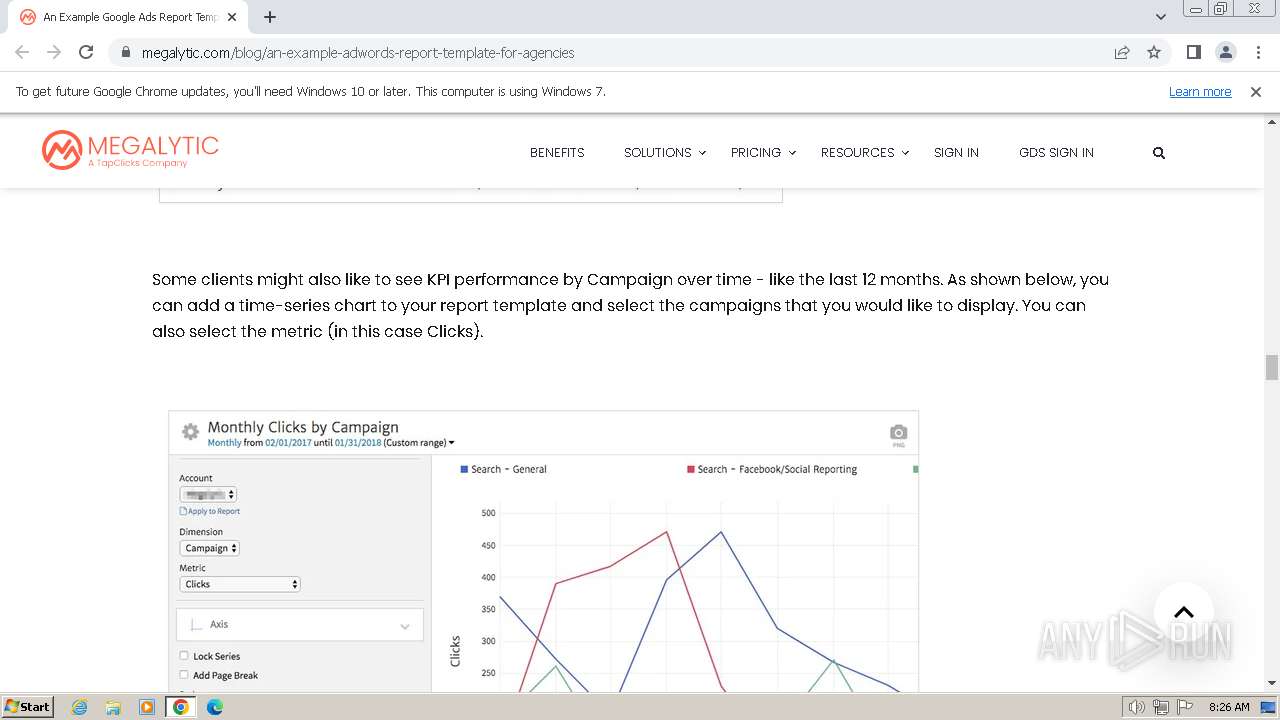1280x720 pixels.
Task: Expand the Pricing menu
Action: click(x=763, y=153)
